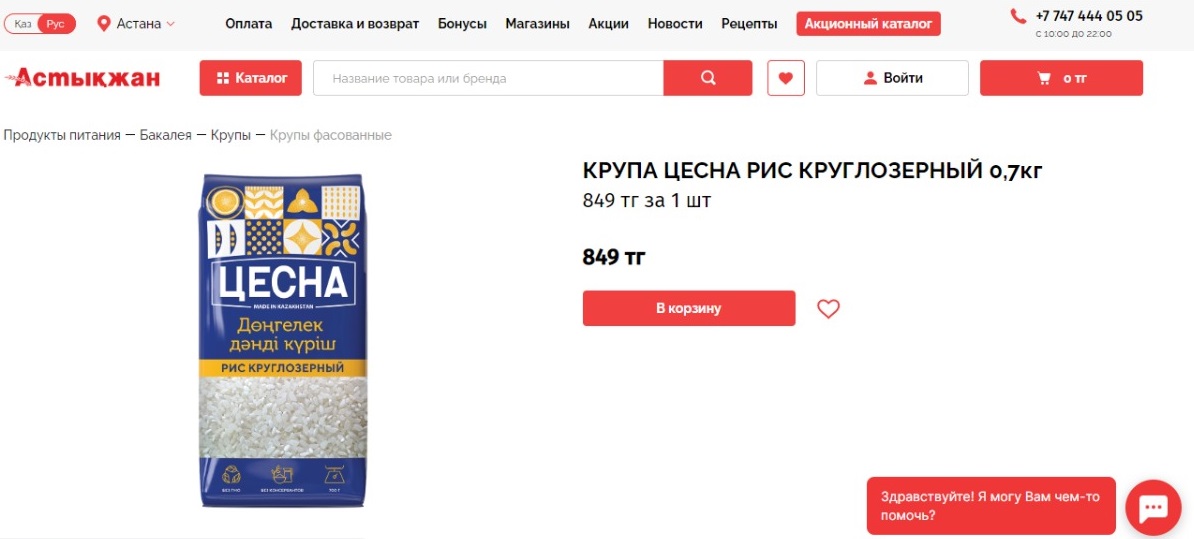This screenshot has width=1194, height=539.
Task: Add product to wishlist heart outline
Action: pos(828,308)
